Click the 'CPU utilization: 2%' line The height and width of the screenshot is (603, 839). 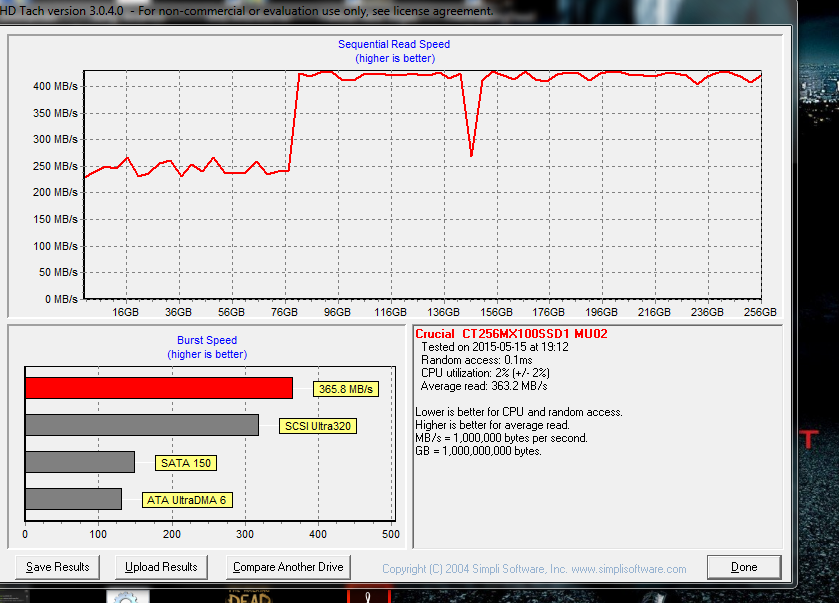[x=485, y=373]
